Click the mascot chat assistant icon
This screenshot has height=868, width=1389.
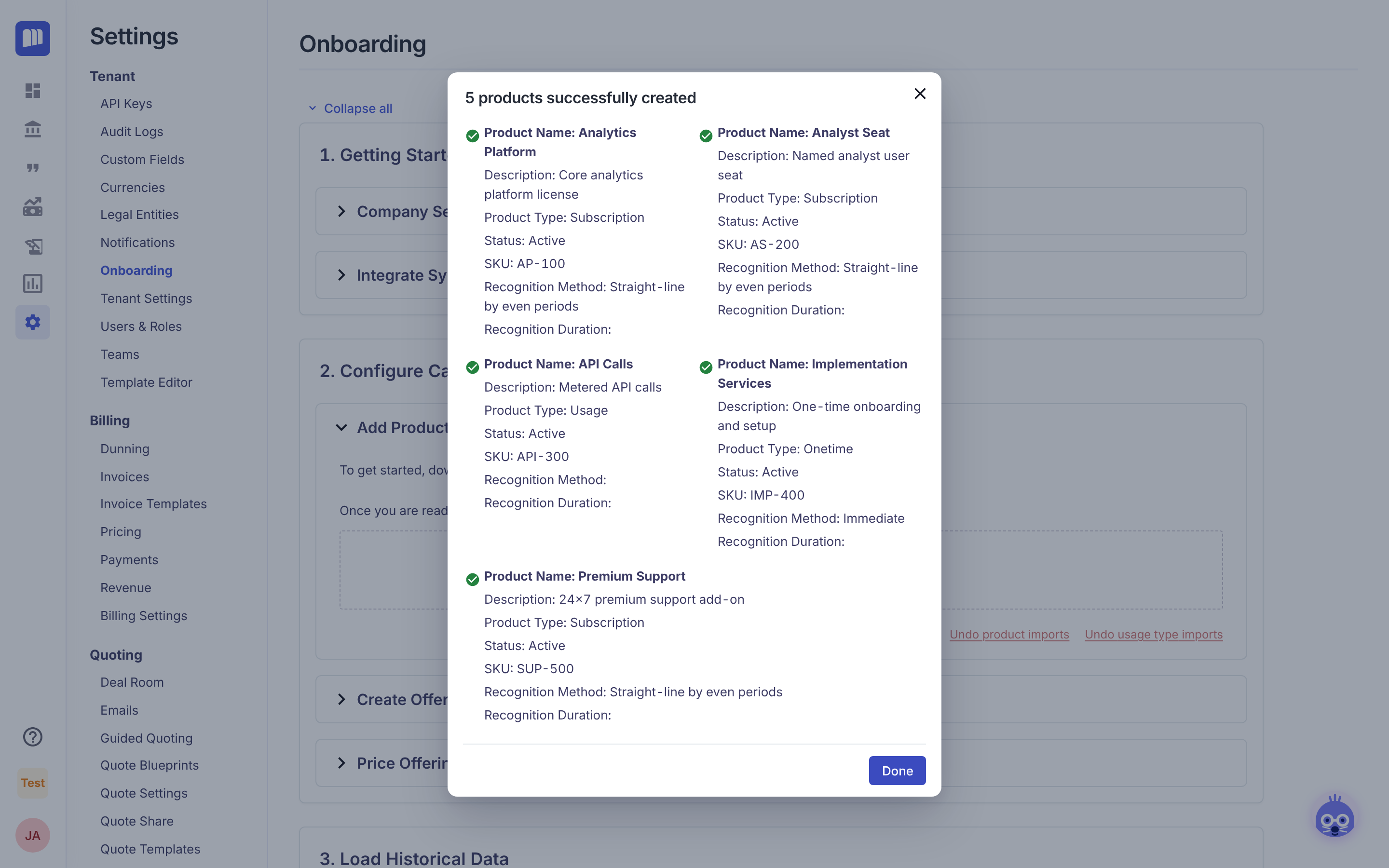(1335, 816)
